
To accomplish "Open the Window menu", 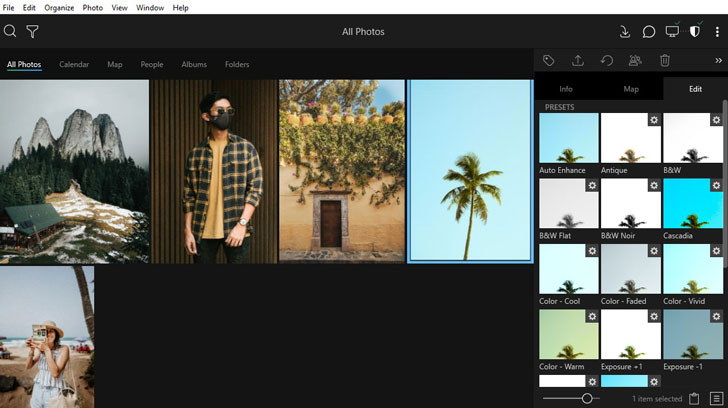I will [150, 7].
